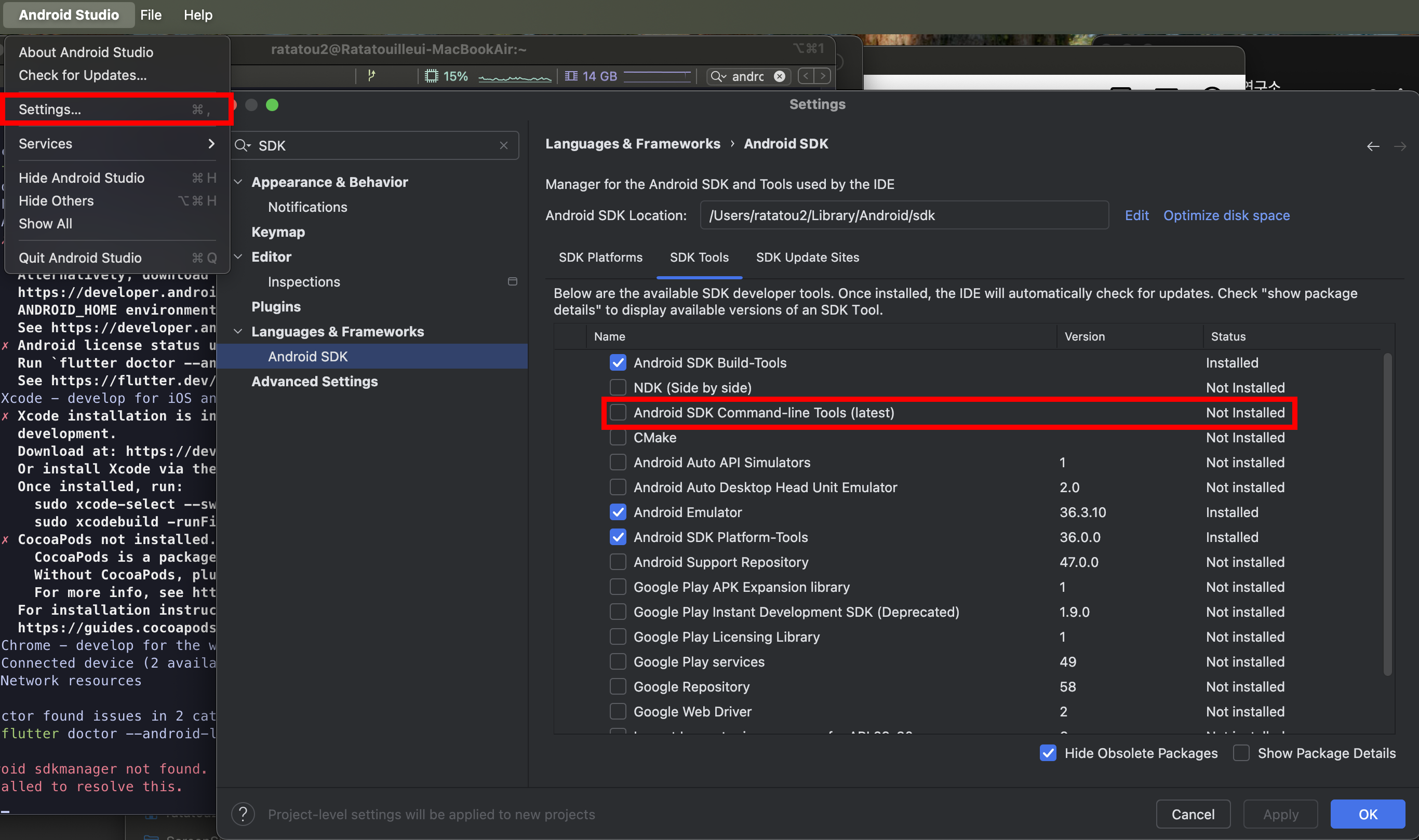Click the back arrow in Settings header
This screenshot has width=1419, height=840.
click(1373, 146)
